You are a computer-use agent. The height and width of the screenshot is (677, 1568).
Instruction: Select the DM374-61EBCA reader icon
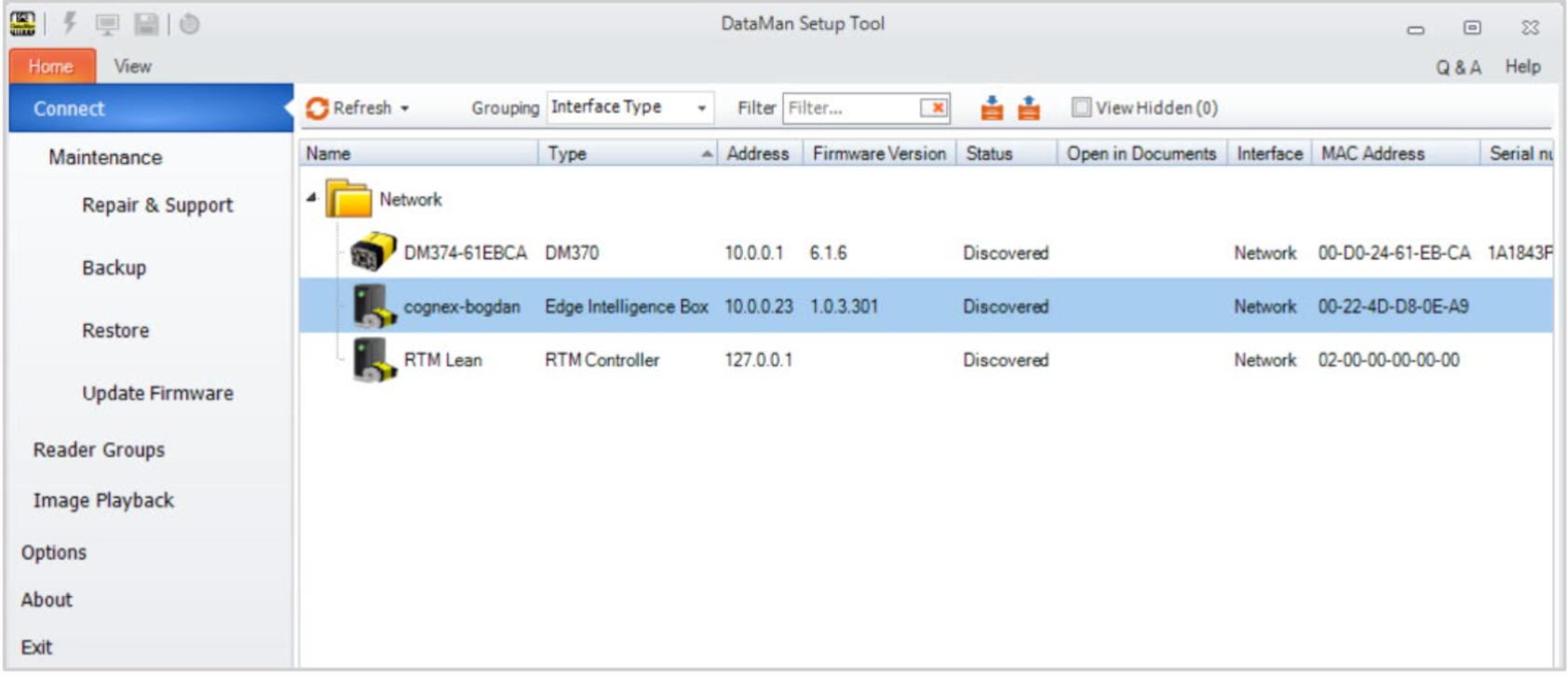click(372, 252)
